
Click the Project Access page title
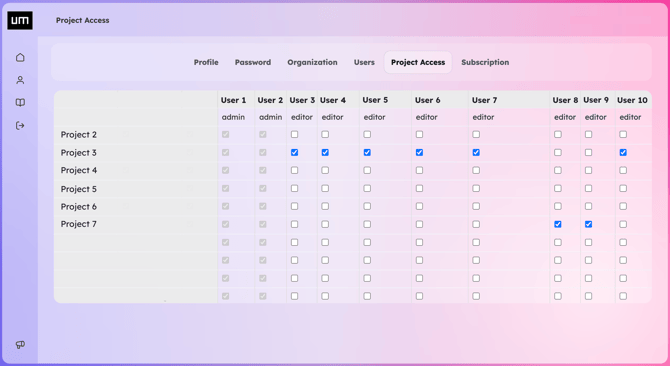[82, 20]
